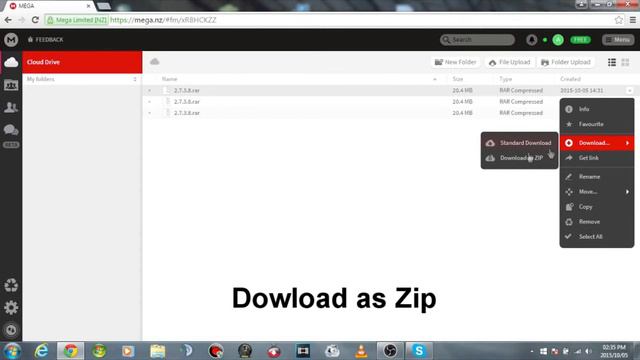Sort files by Size column
Viewport: 640px width, 360px height.
[458, 79]
